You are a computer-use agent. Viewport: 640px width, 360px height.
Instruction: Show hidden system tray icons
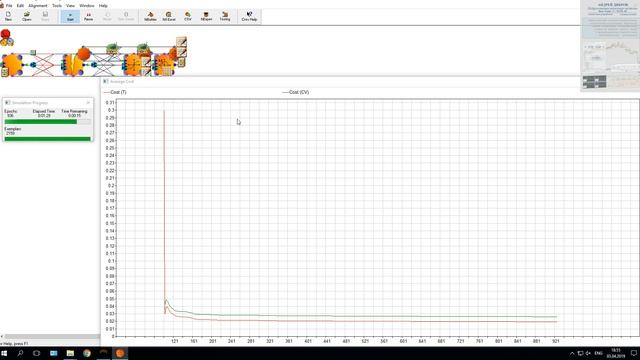coord(572,353)
